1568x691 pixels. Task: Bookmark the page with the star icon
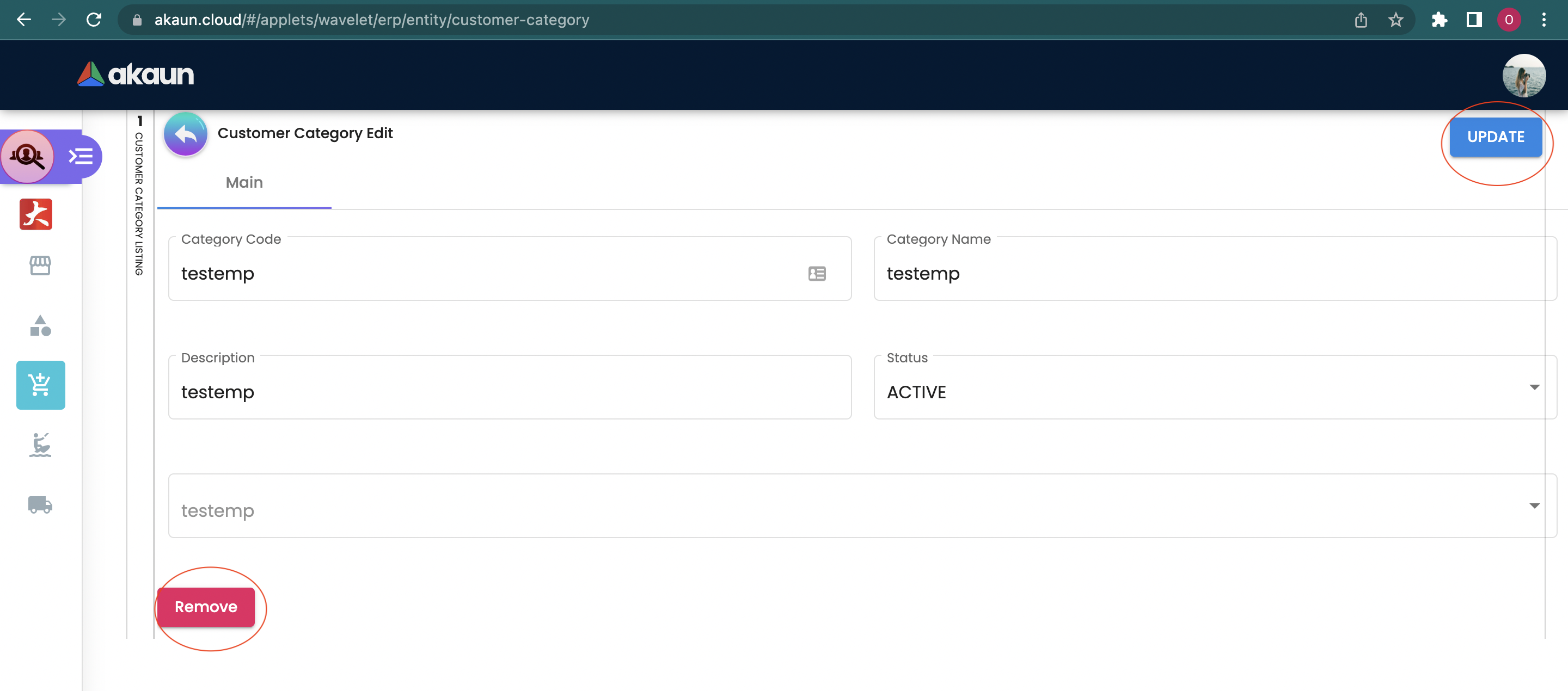(x=1395, y=20)
